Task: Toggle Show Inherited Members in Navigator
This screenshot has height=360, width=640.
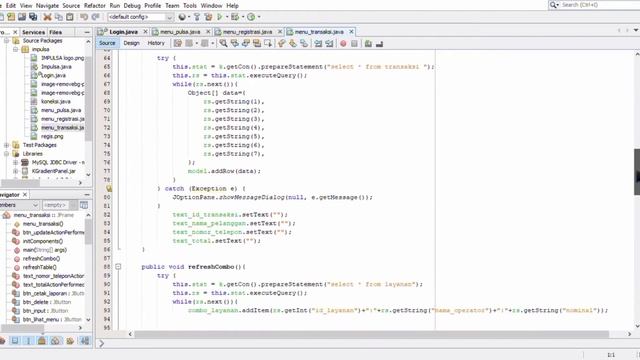Action: click(2, 340)
